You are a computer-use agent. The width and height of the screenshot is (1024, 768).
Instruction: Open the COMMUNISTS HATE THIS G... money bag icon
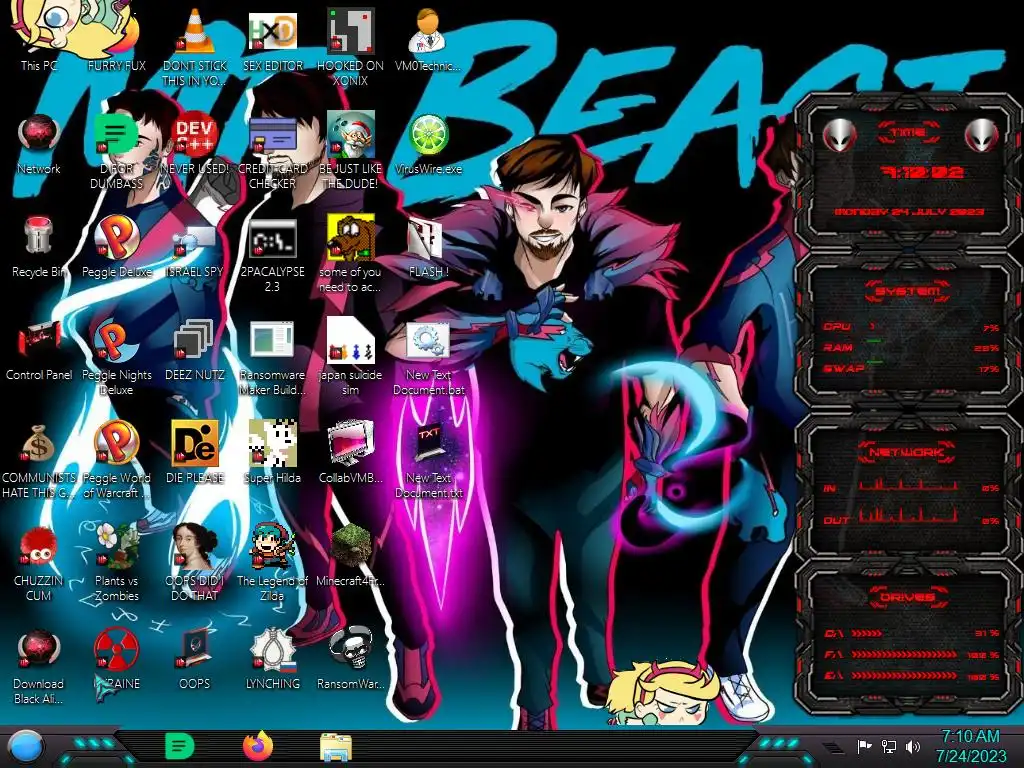click(39, 460)
